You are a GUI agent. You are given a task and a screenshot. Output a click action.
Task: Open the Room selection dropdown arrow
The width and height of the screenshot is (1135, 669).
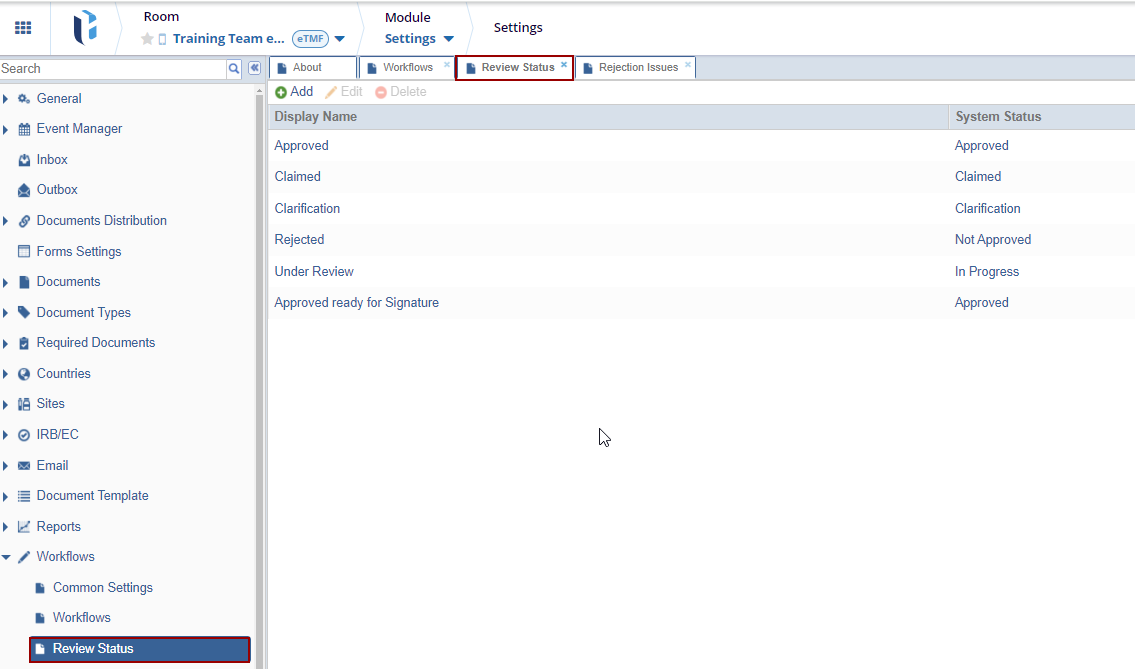(x=340, y=39)
